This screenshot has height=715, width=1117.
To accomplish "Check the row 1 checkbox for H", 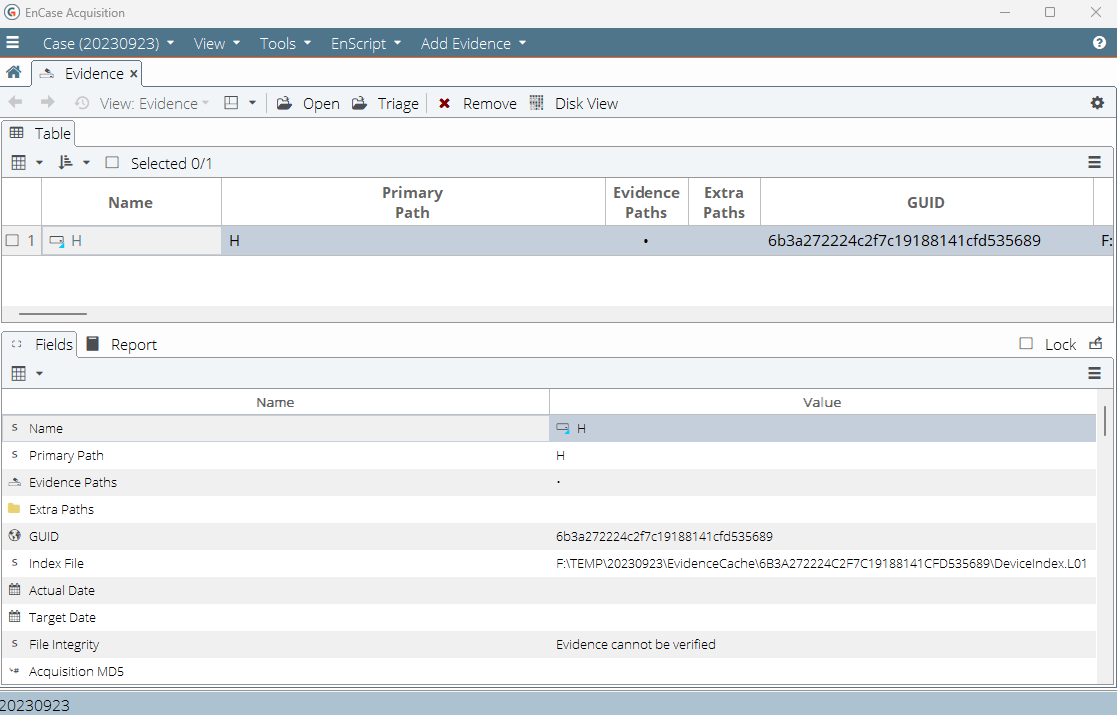I will pyautogui.click(x=12, y=241).
